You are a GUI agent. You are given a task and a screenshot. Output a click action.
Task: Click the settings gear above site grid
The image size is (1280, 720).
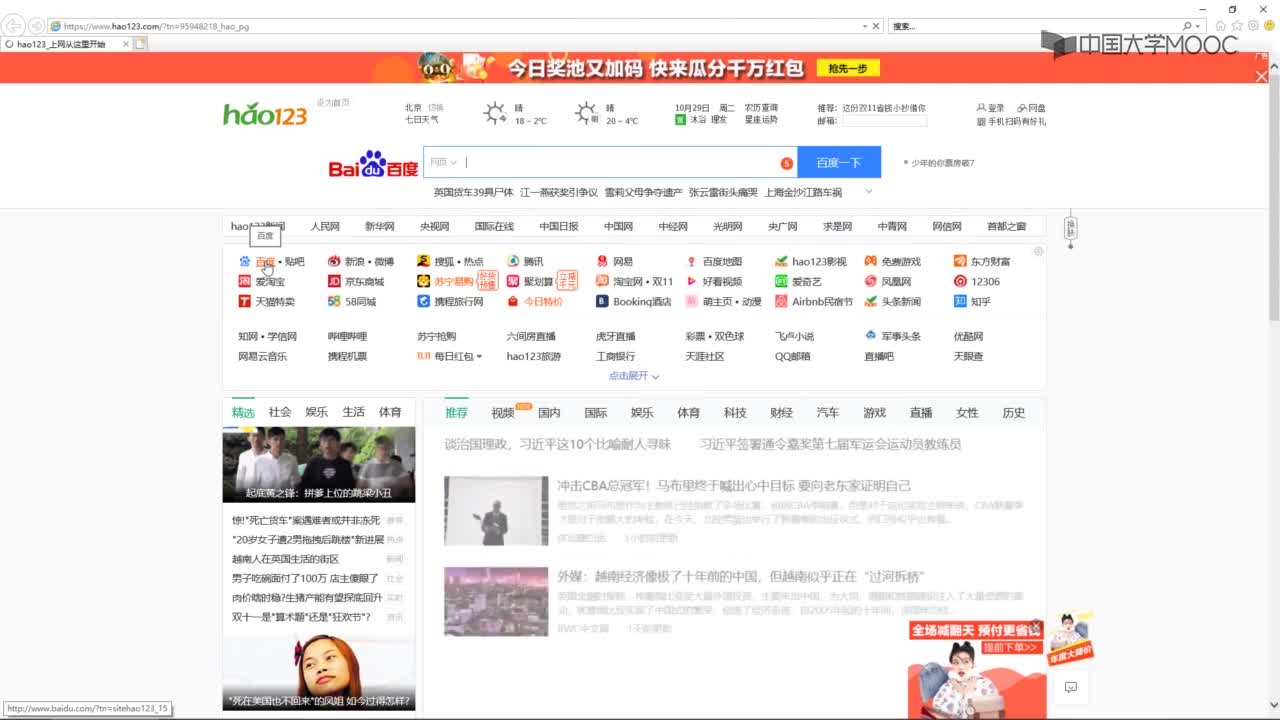tap(1038, 251)
